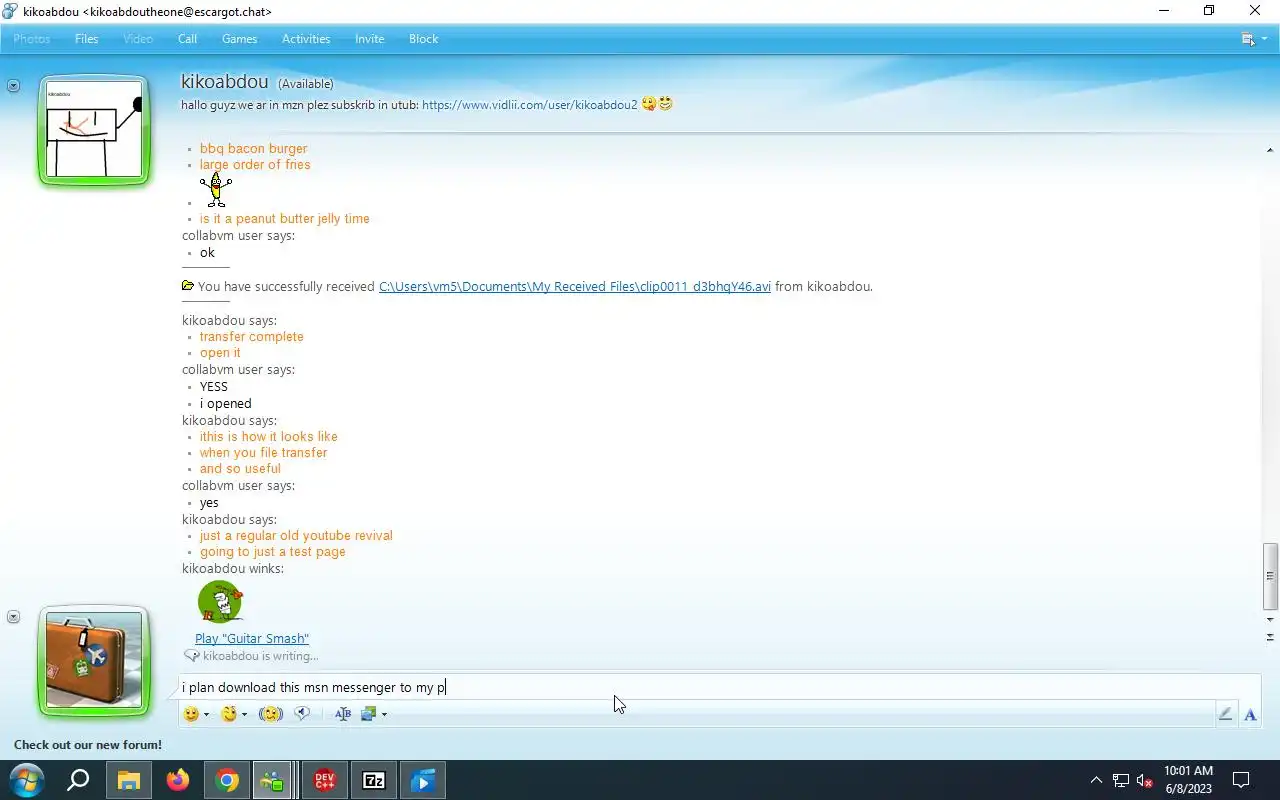Screen dimensions: 1280x800
Task: Switch to text typing mode A icon
Action: (x=1250, y=714)
